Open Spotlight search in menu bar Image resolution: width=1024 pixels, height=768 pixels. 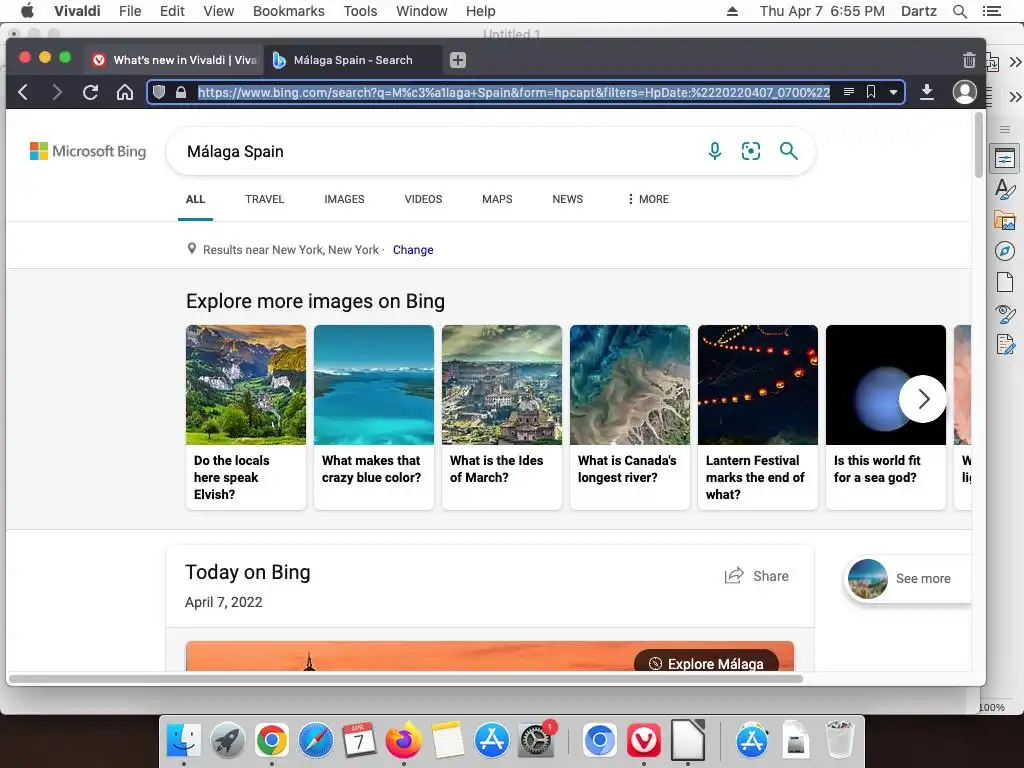(x=959, y=11)
